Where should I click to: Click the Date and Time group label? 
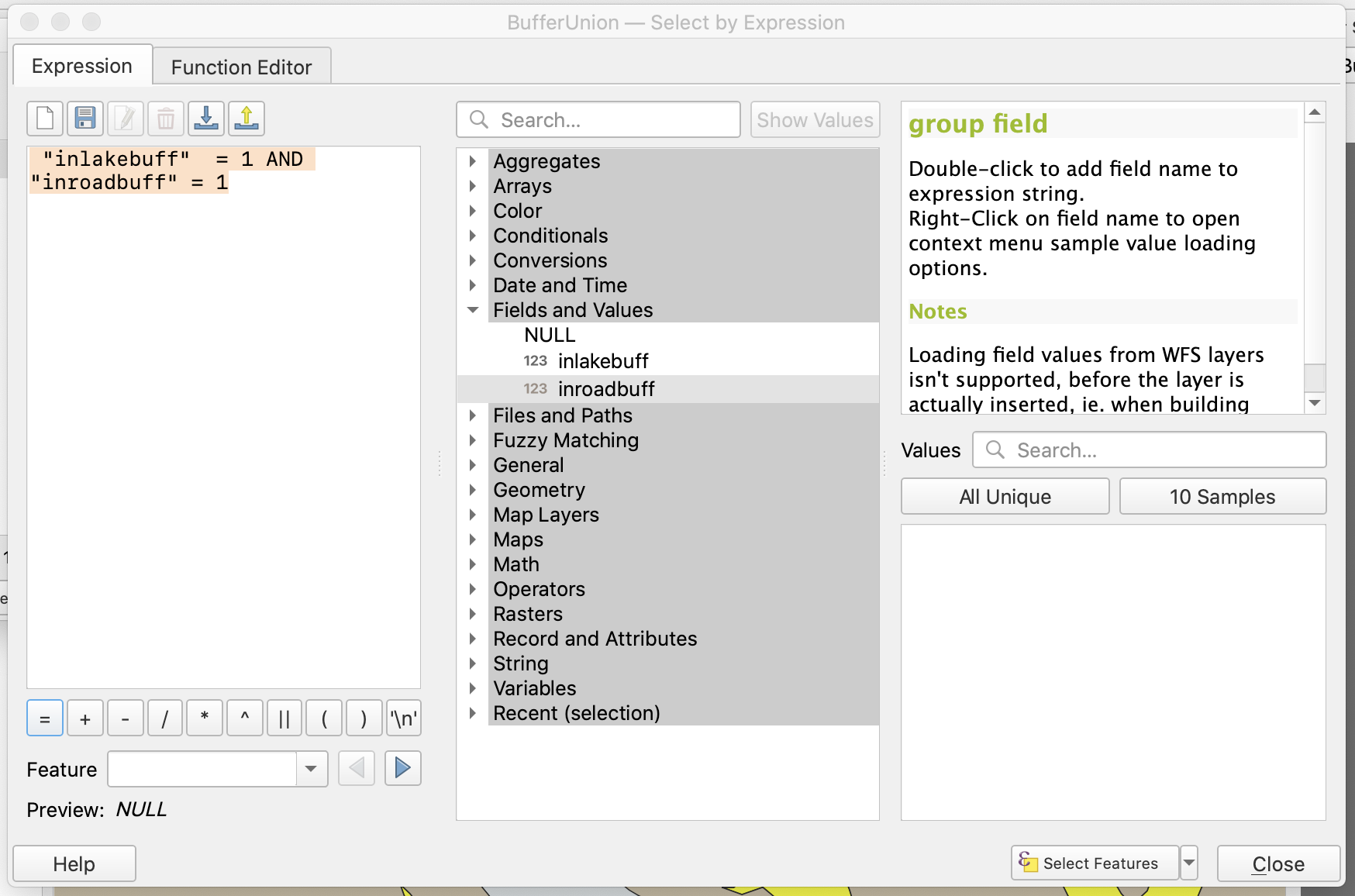560,285
